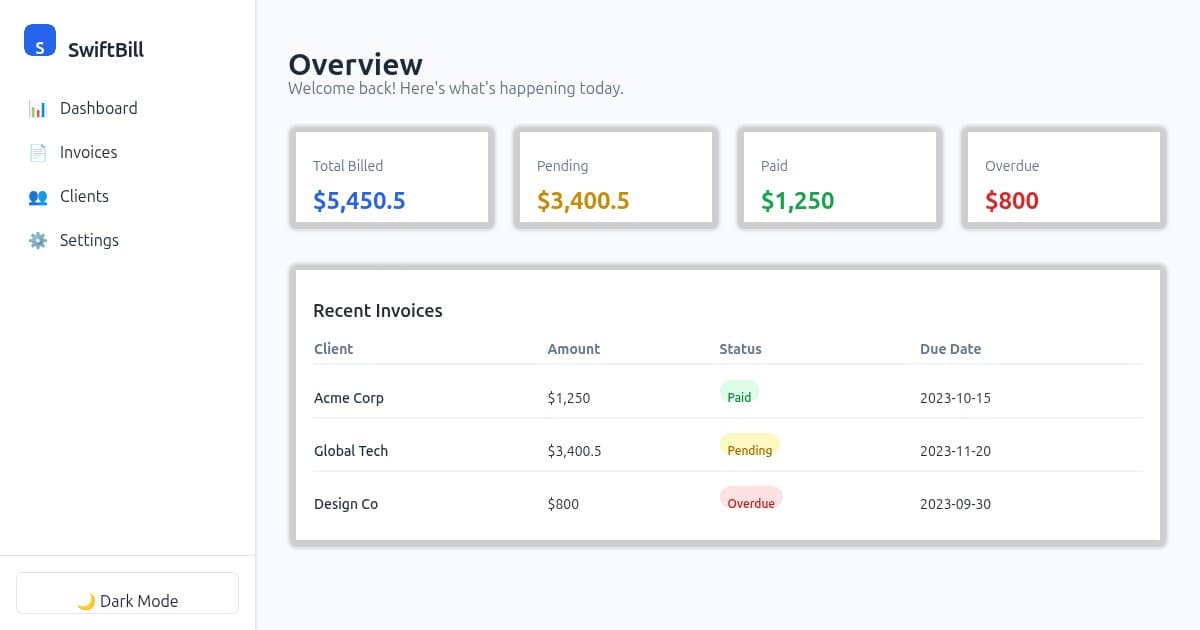The height and width of the screenshot is (630, 1200).
Task: Click the yellow Pending status badge
Action: 750,446
